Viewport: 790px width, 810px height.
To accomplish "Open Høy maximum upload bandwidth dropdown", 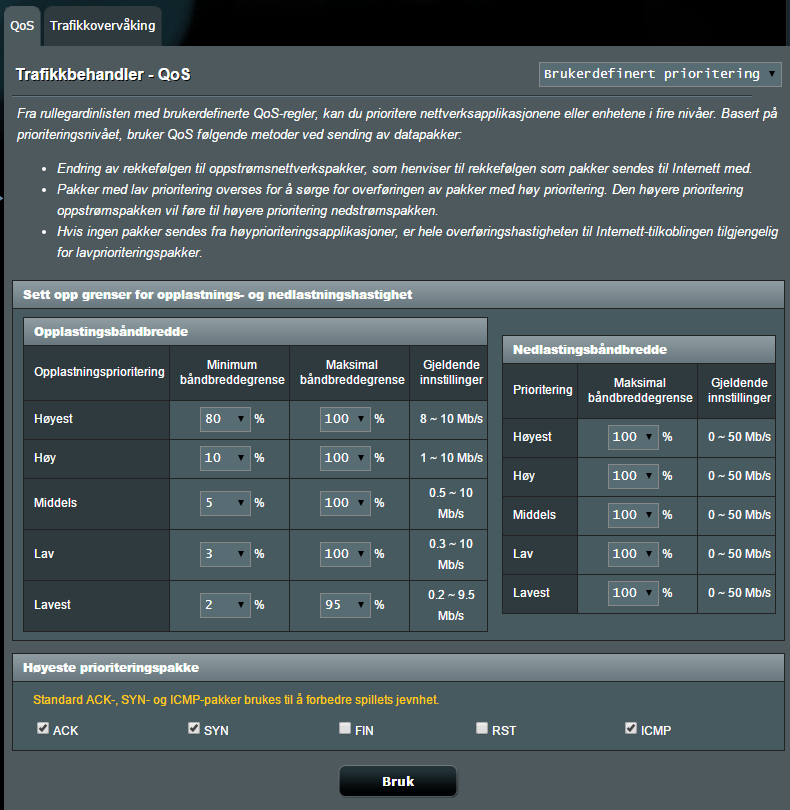I will click(345, 458).
